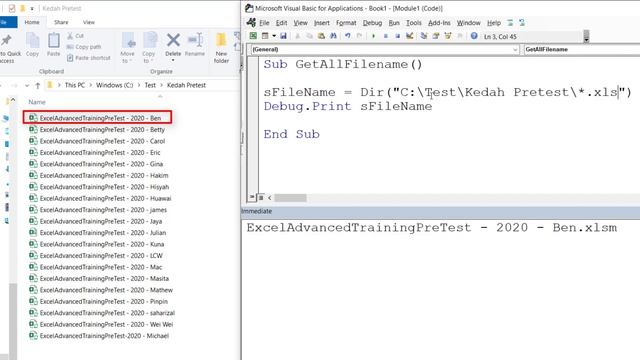This screenshot has height=360, width=640.
Task: Click the View Microsoft Excel icon in VBA toolbar
Action: pyautogui.click(x=253, y=36)
